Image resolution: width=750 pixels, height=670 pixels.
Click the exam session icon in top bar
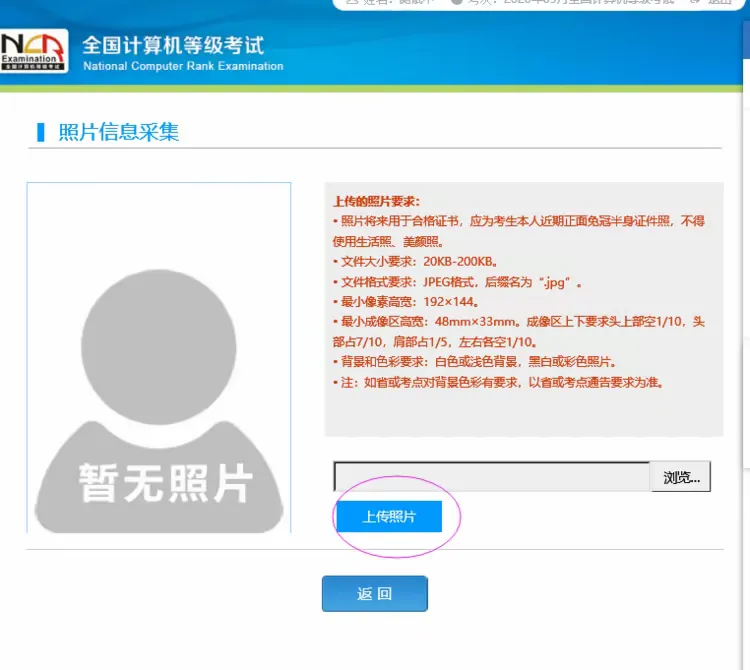(456, 2)
